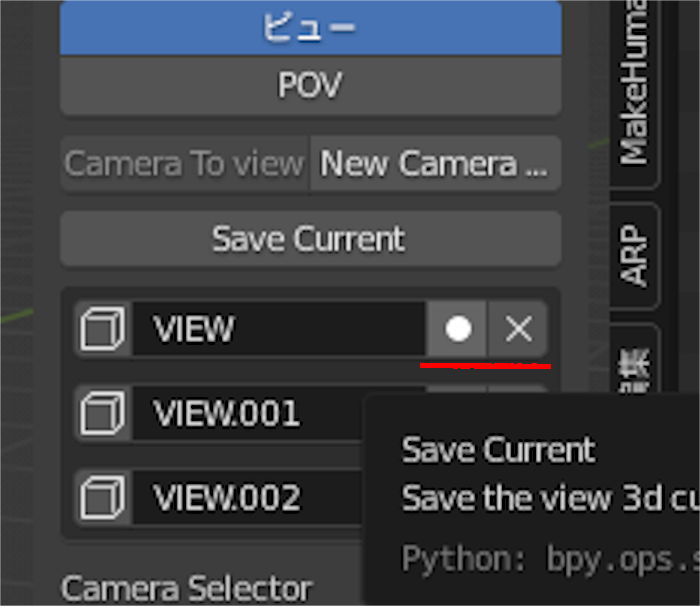
Task: Click the Camera To view button
Action: click(x=185, y=163)
